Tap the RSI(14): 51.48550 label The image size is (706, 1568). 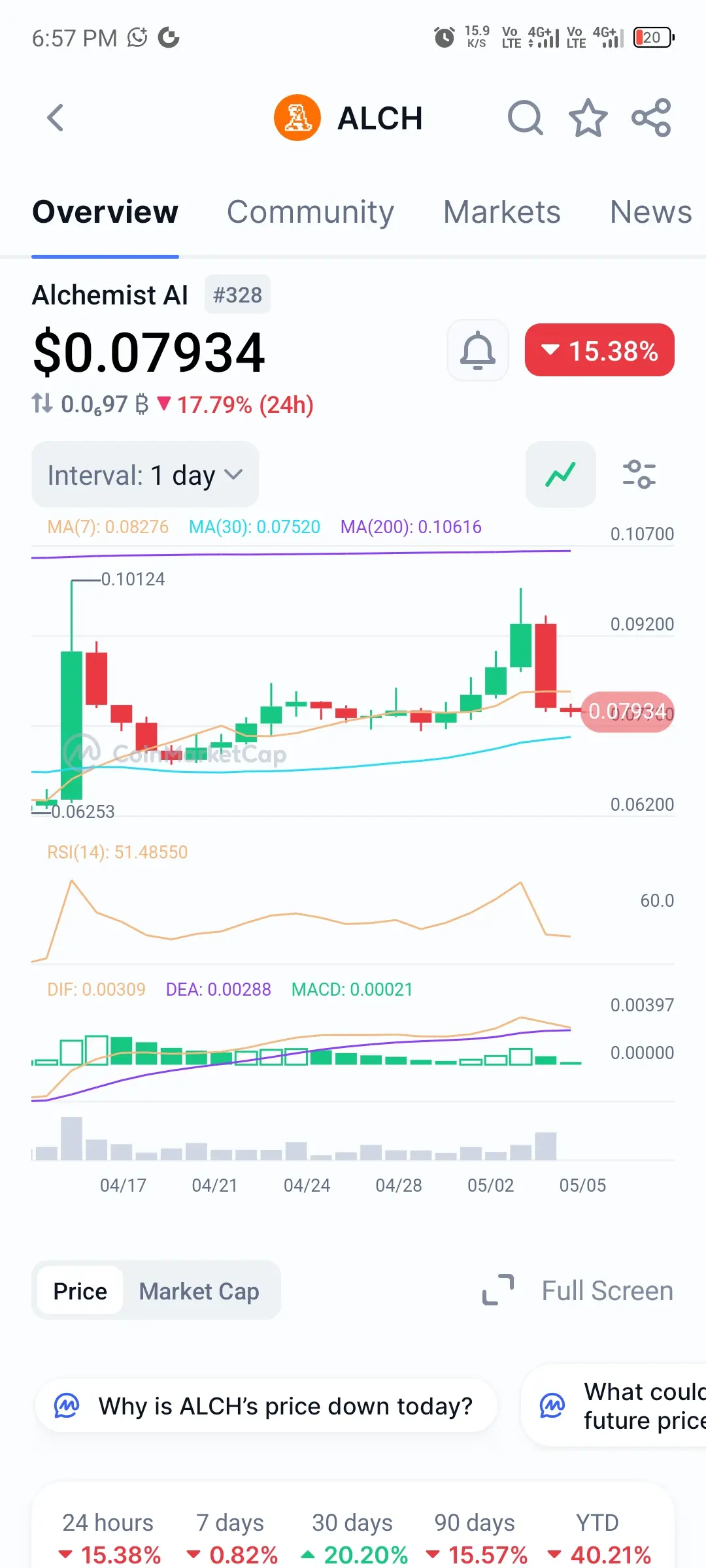(117, 852)
